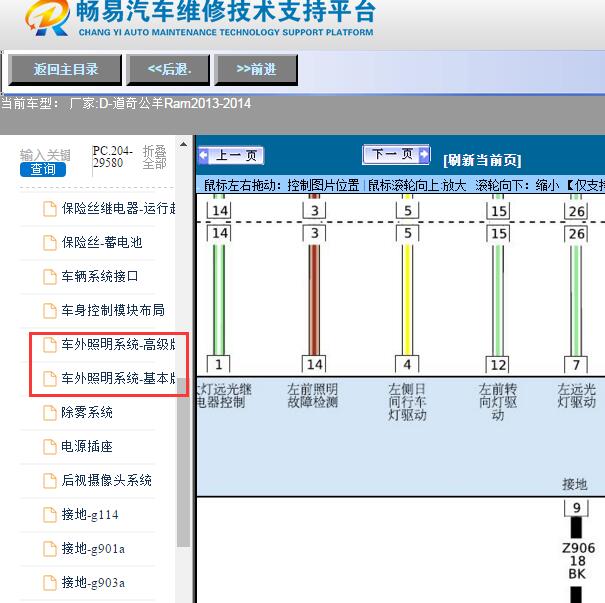
Task: Click document icon beside 除雾系统
Action: [x=49, y=413]
